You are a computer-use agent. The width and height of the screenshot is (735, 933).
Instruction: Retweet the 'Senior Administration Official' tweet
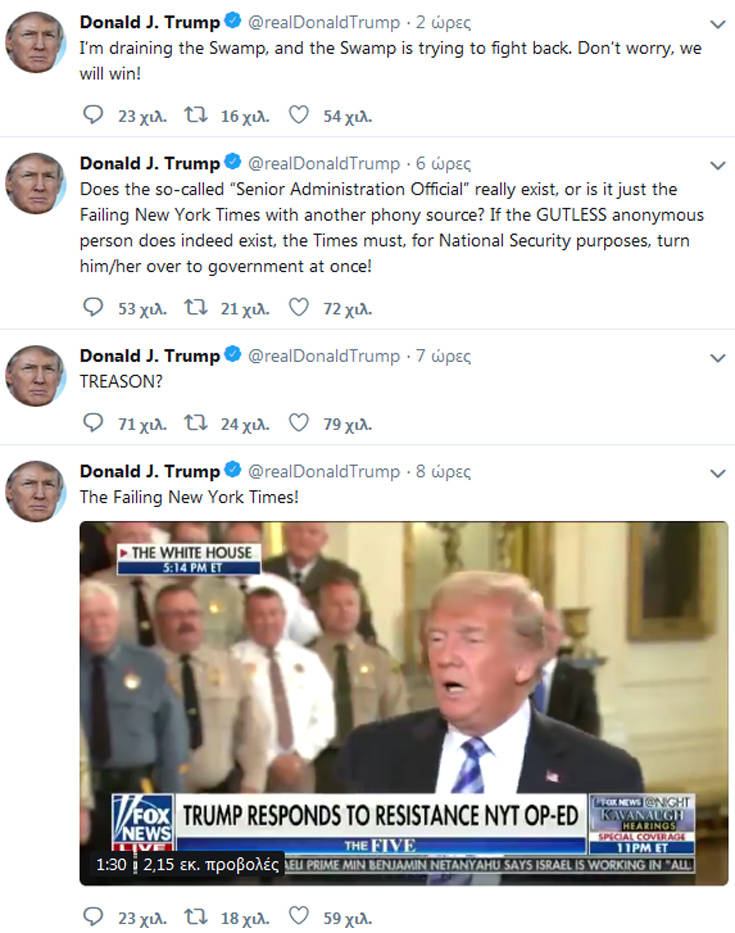coord(196,308)
